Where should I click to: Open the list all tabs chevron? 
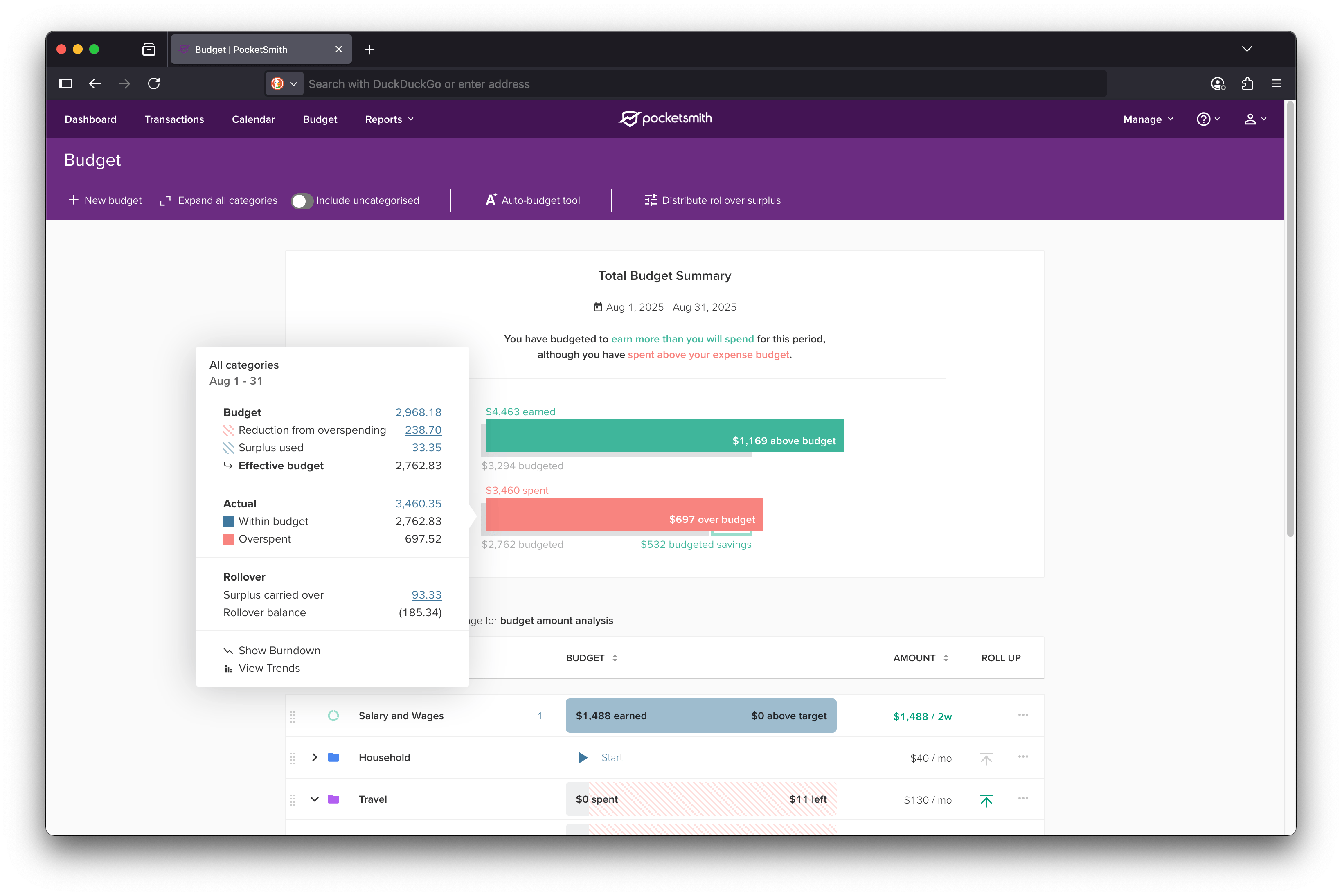[1247, 49]
